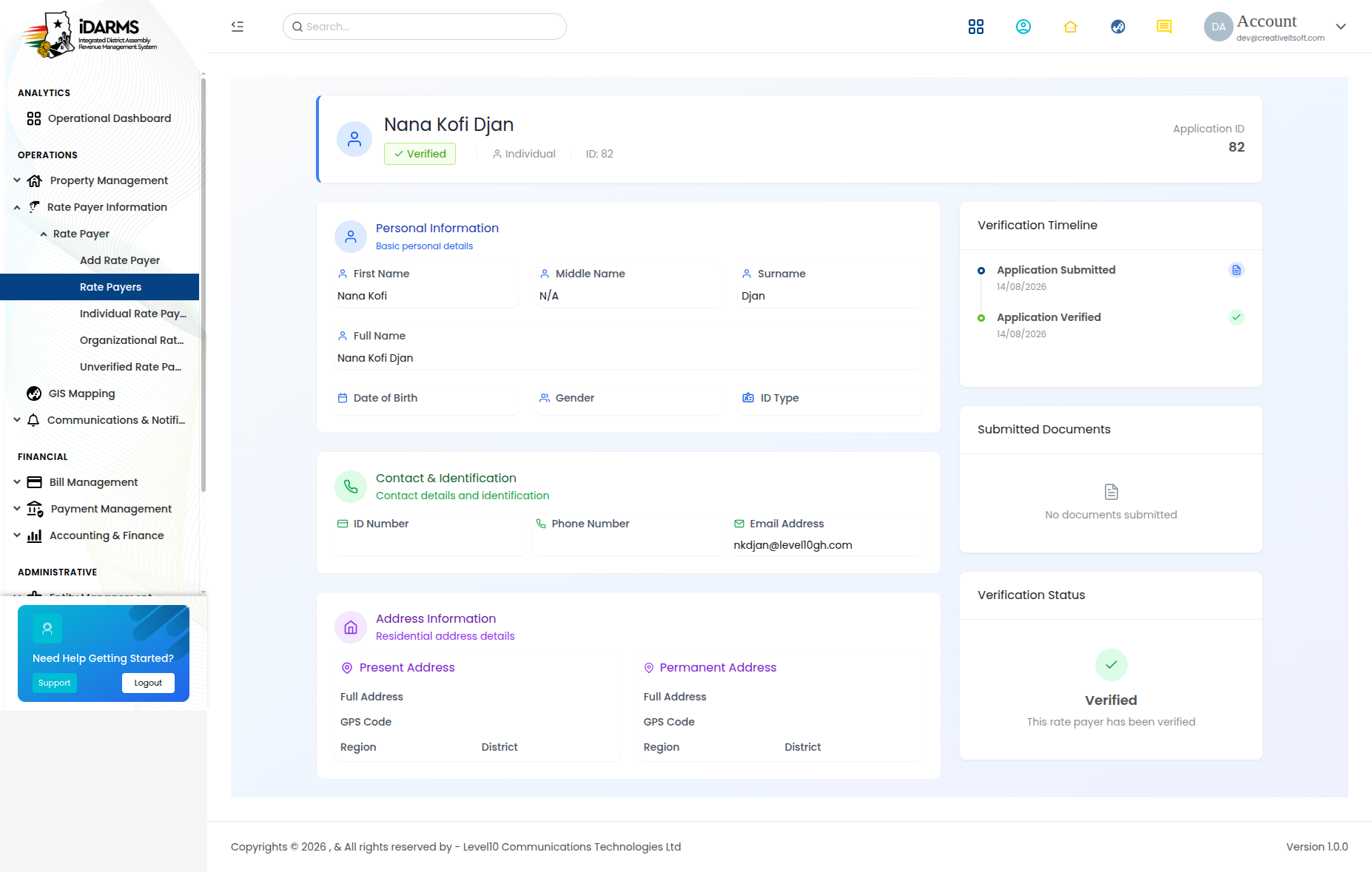The width and height of the screenshot is (1372, 872).
Task: Open the grid apps icon in header
Action: click(976, 27)
